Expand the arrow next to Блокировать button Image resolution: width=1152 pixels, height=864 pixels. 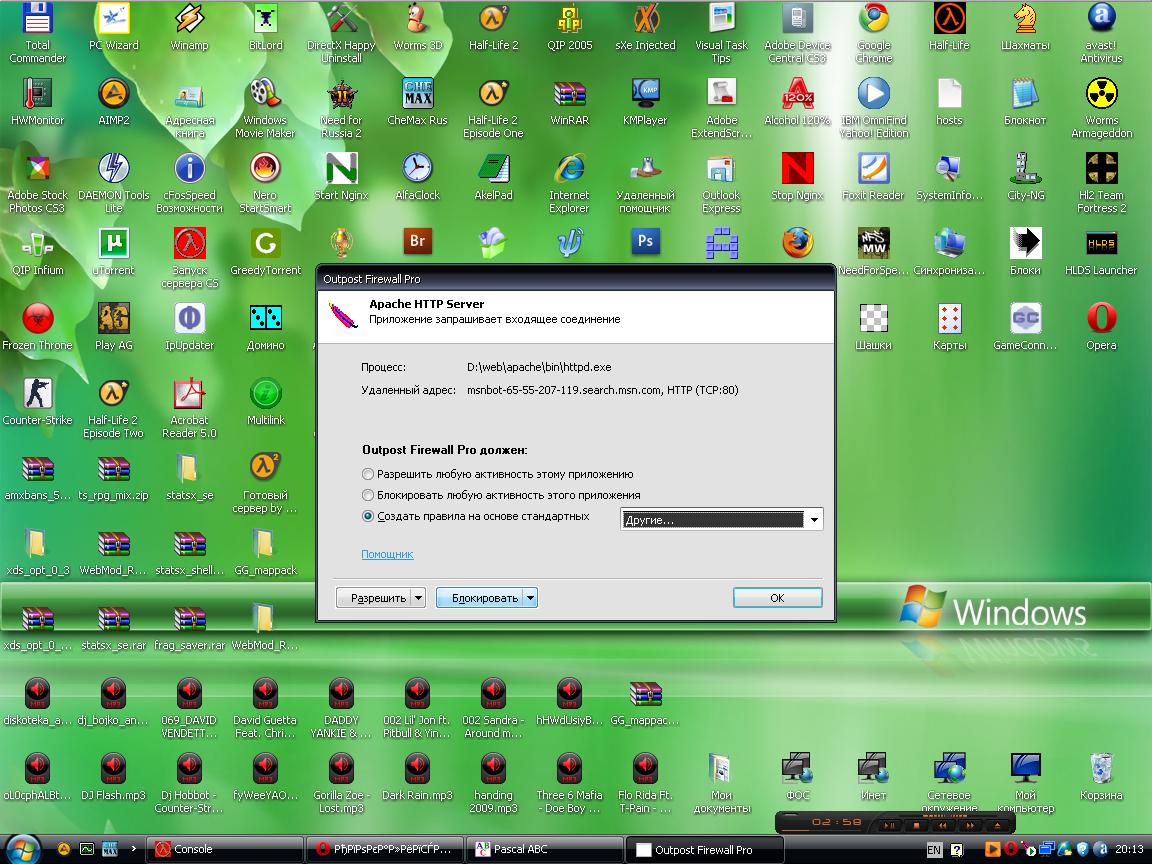point(530,598)
